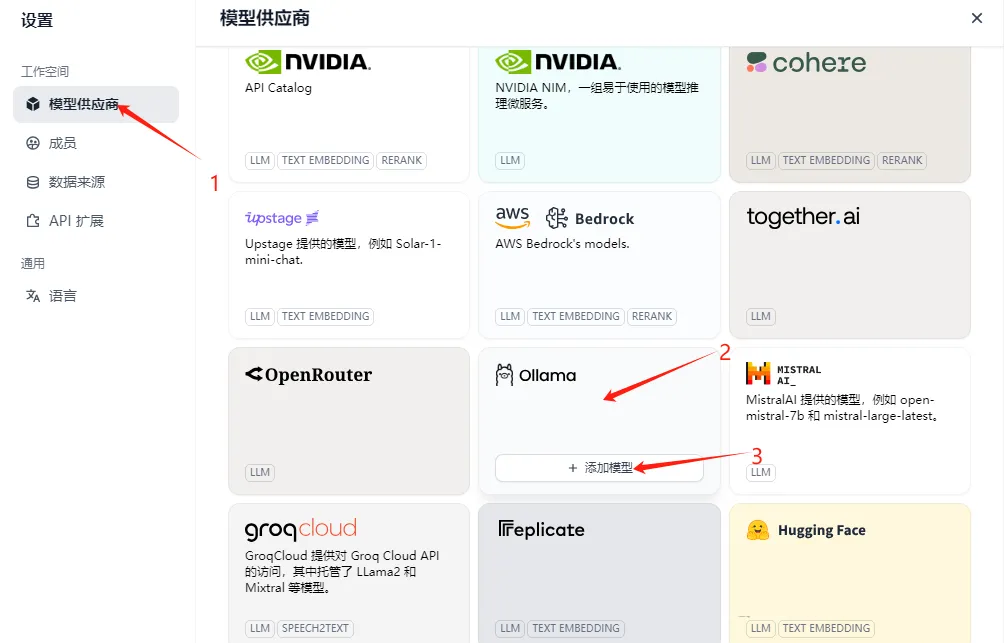Click the Hugging Face title text
The width and height of the screenshot is (1004, 643).
point(822,530)
